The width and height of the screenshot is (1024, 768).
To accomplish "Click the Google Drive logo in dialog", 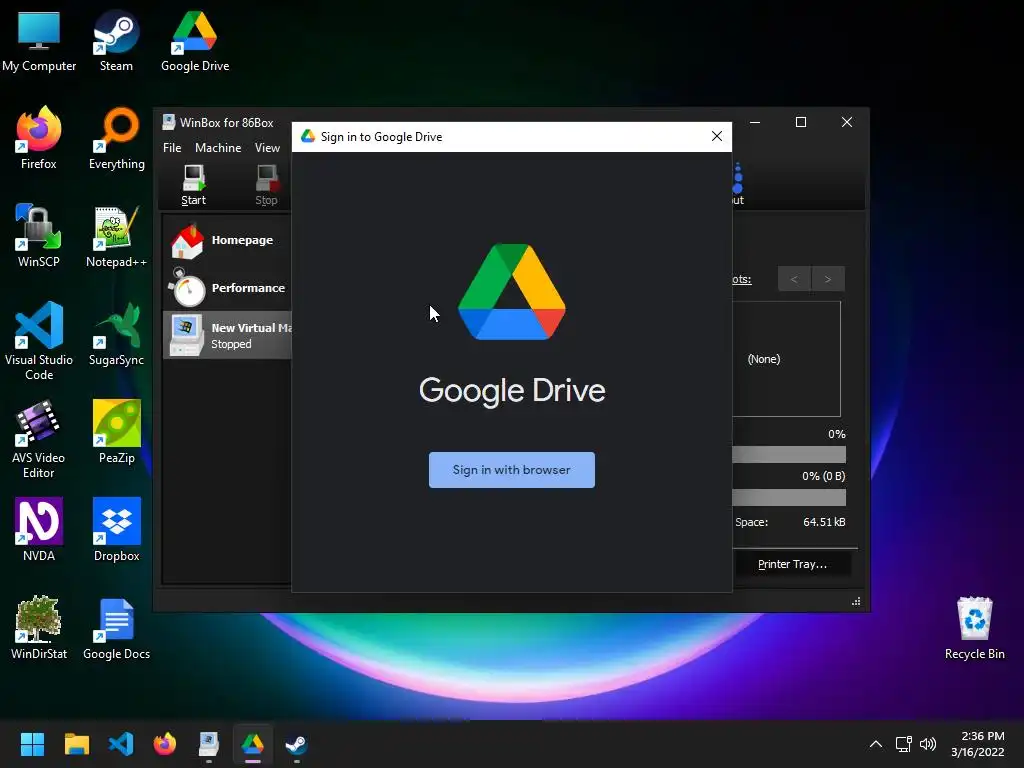I will 511,292.
